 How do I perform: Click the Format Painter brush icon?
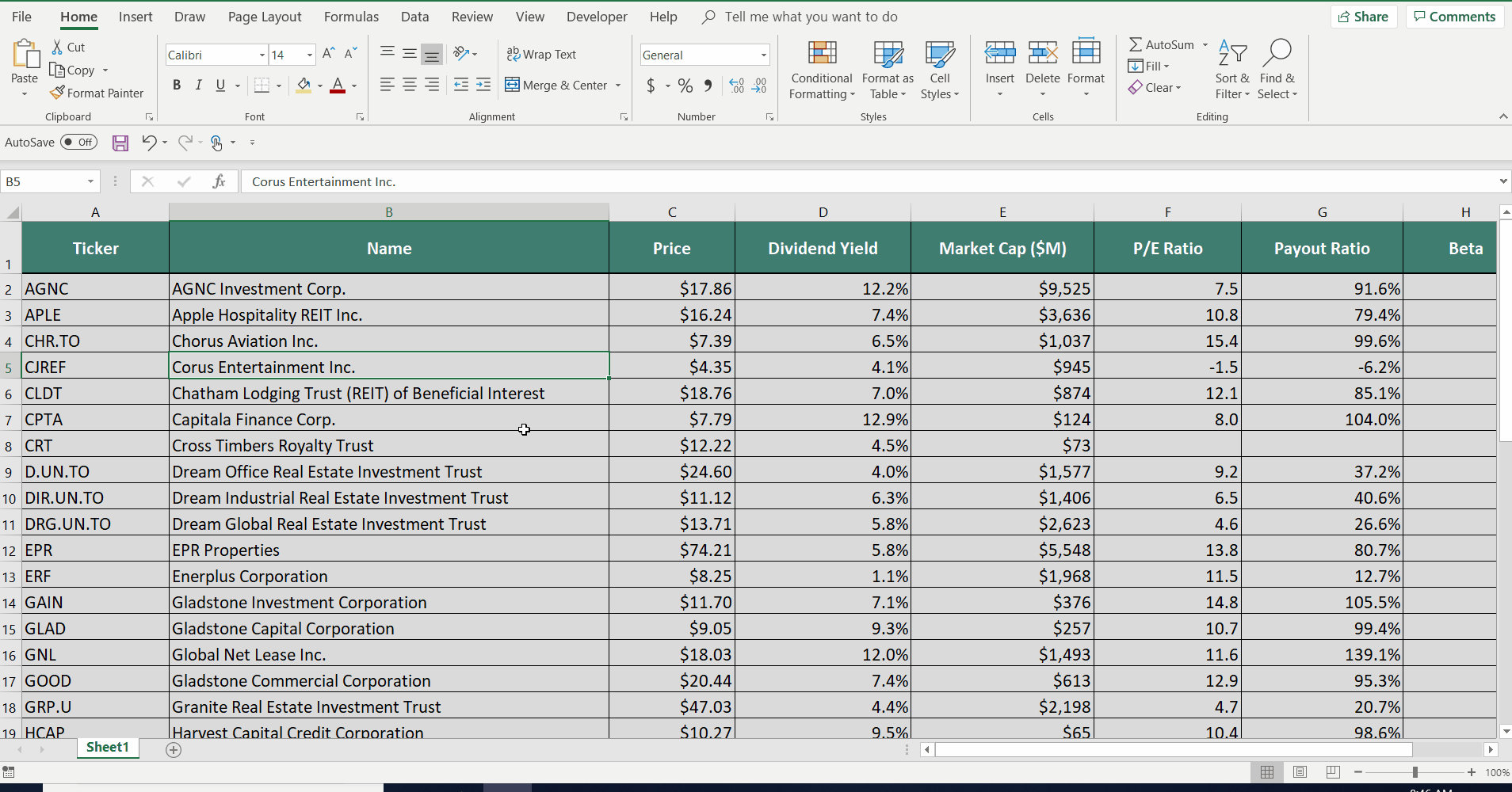(58, 93)
